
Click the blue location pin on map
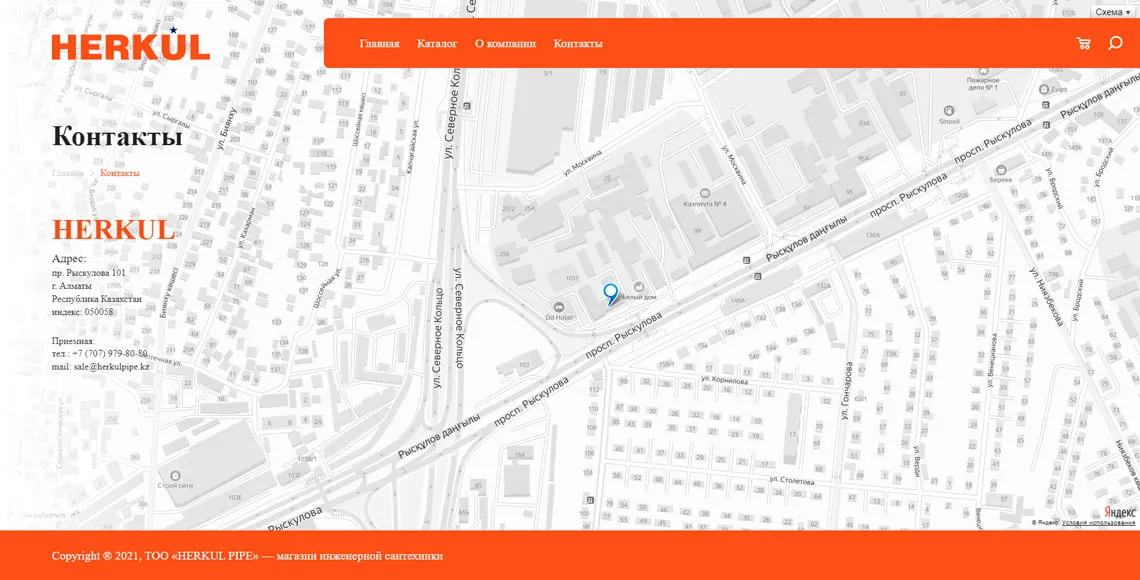610,293
